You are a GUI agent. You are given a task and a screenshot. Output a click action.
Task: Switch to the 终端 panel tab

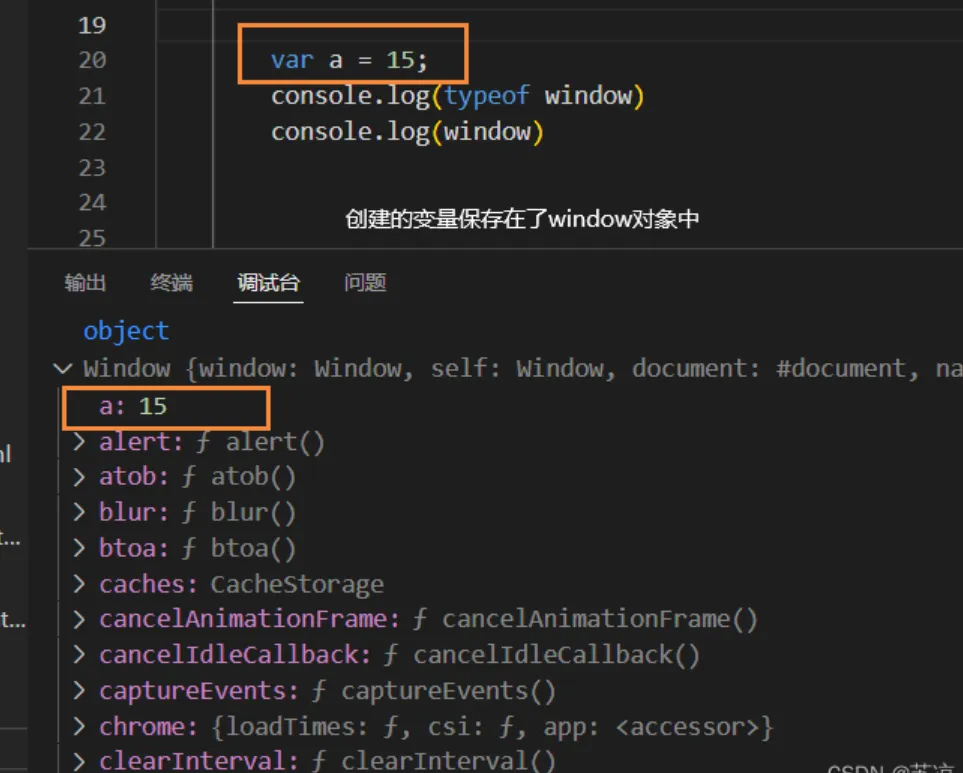[171, 282]
